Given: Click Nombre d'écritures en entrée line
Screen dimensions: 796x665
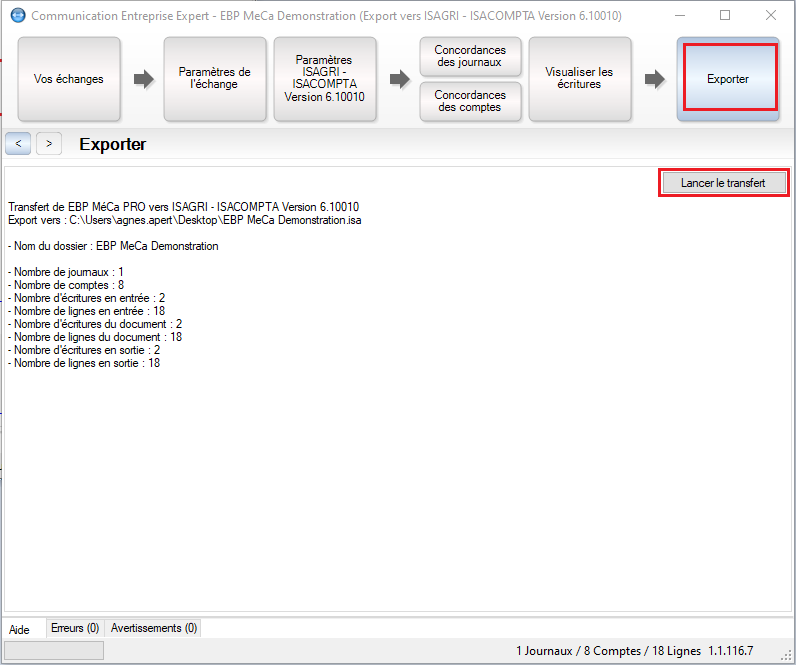Looking at the screenshot, I should coord(87,298).
